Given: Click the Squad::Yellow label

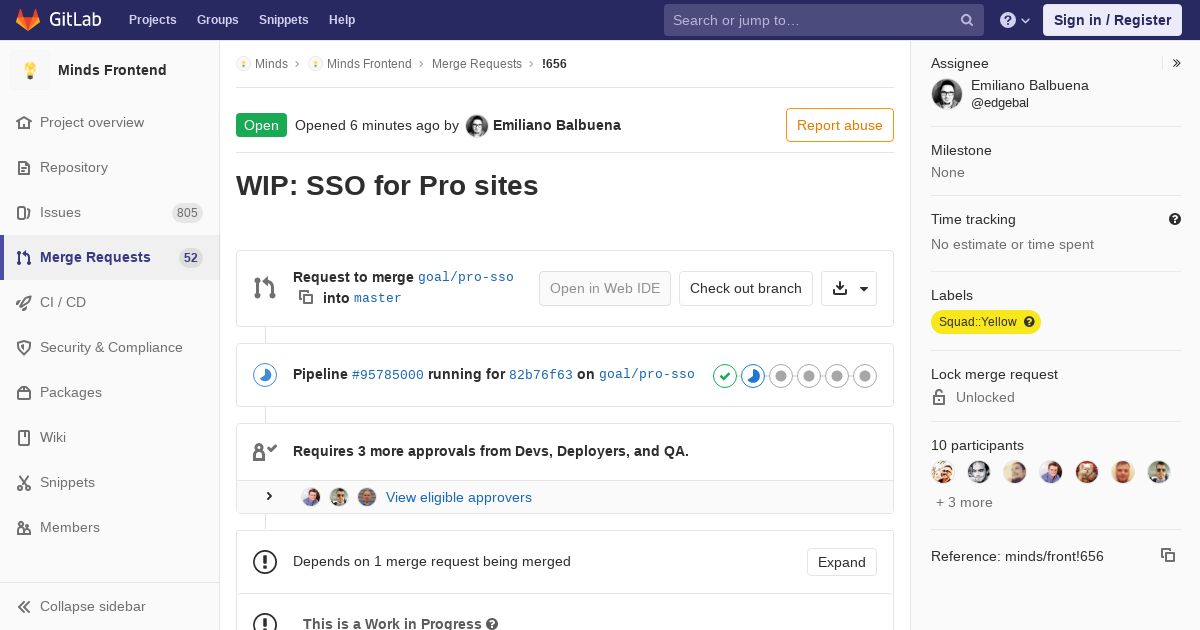Looking at the screenshot, I should pyautogui.click(x=978, y=322).
